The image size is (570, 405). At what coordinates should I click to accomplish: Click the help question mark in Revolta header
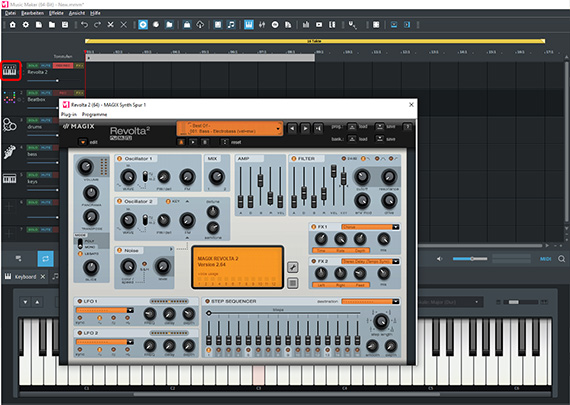pos(408,127)
